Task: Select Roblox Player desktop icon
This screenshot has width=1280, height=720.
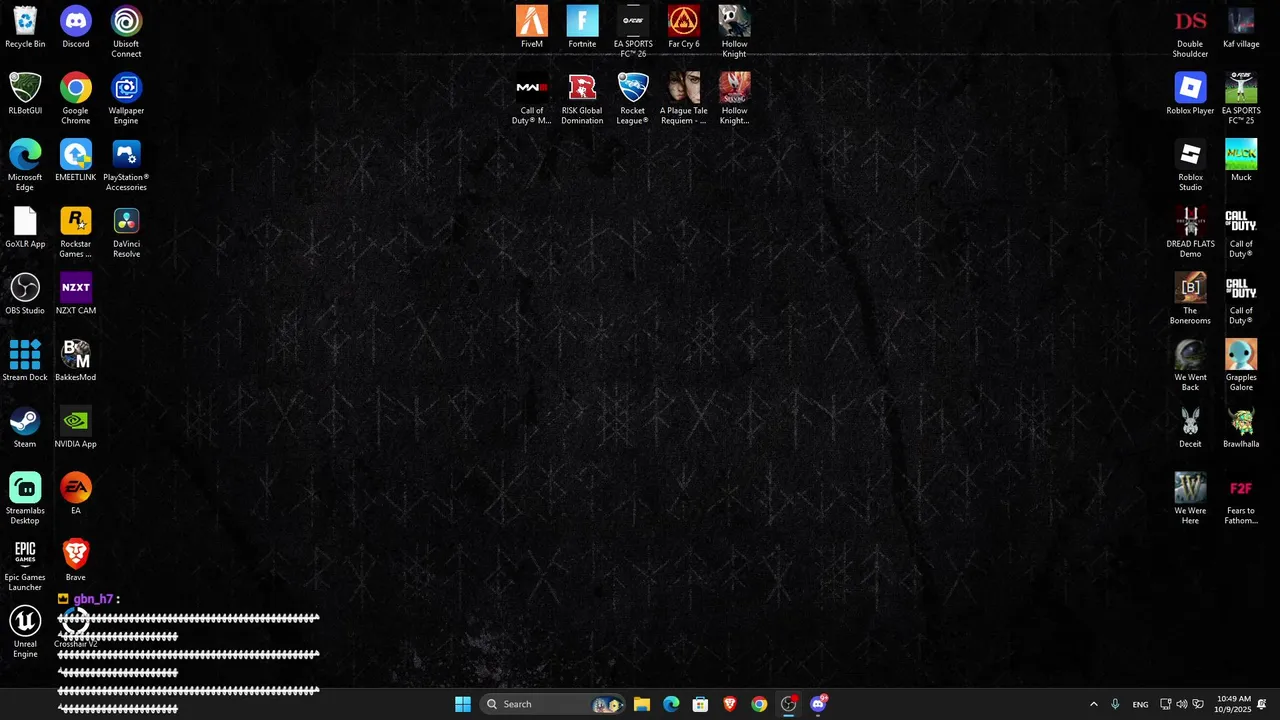Action: point(1190,94)
